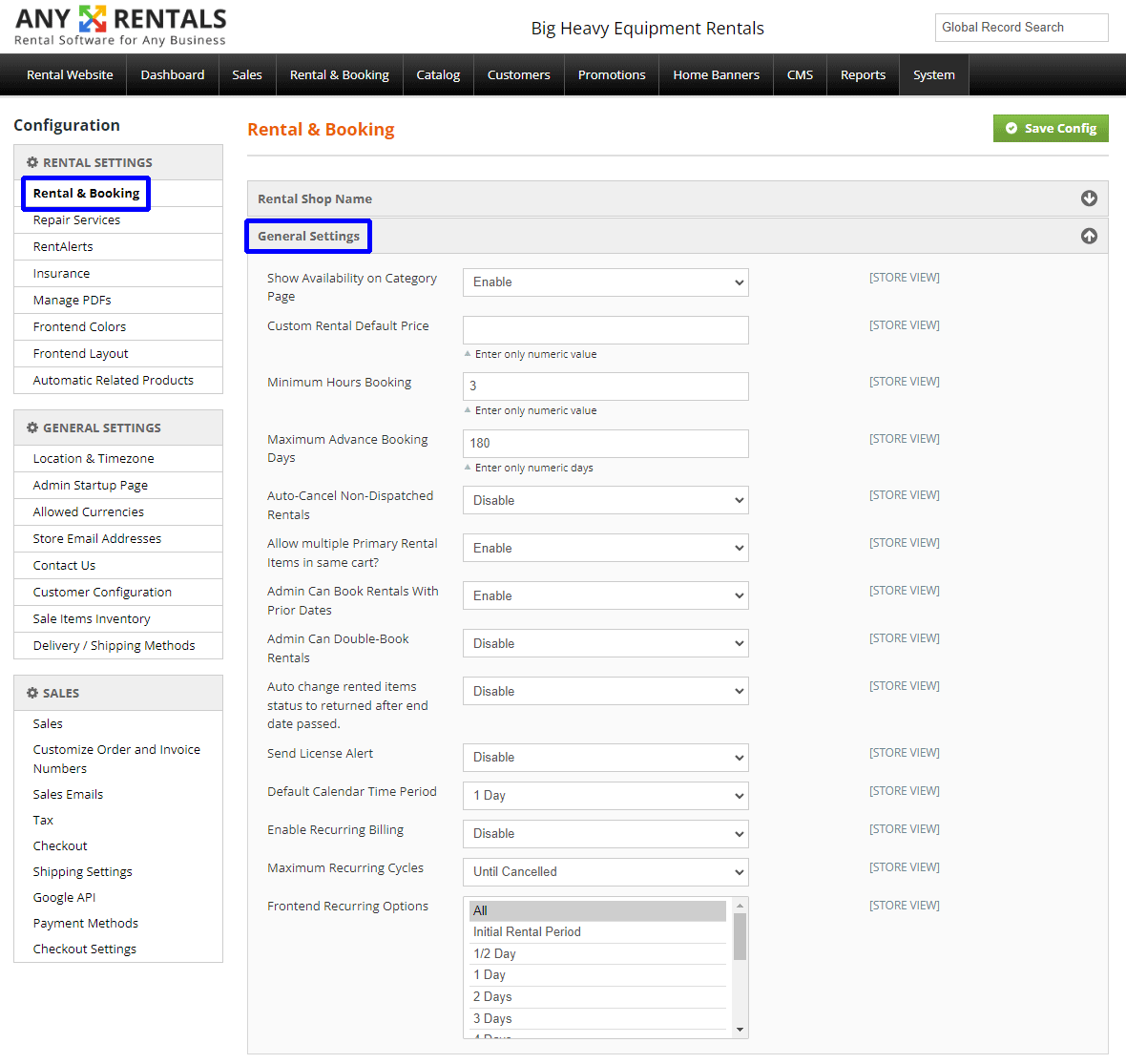Open Payment Methods under Sales section
The height and width of the screenshot is (1064, 1126).
click(x=85, y=923)
